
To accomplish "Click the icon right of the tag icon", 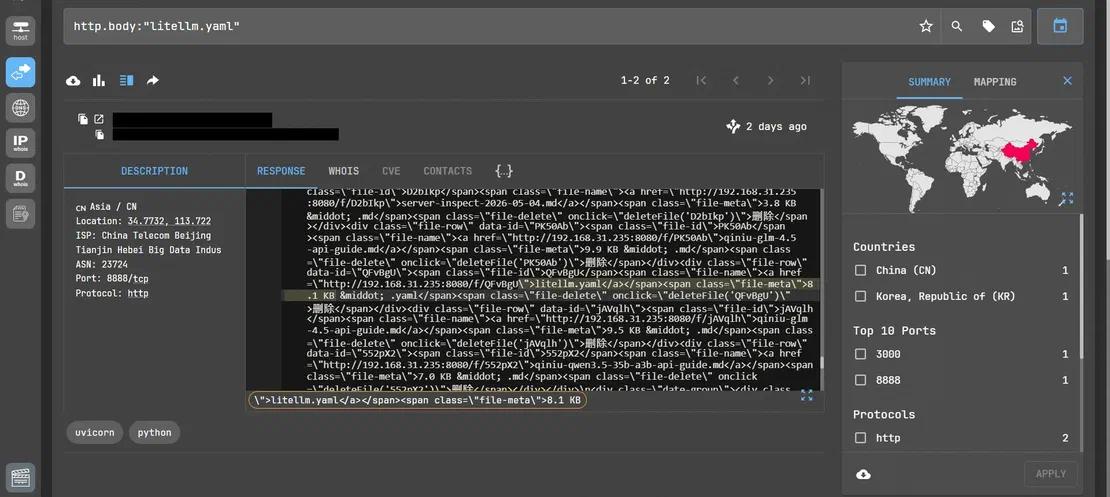I will point(1018,26).
